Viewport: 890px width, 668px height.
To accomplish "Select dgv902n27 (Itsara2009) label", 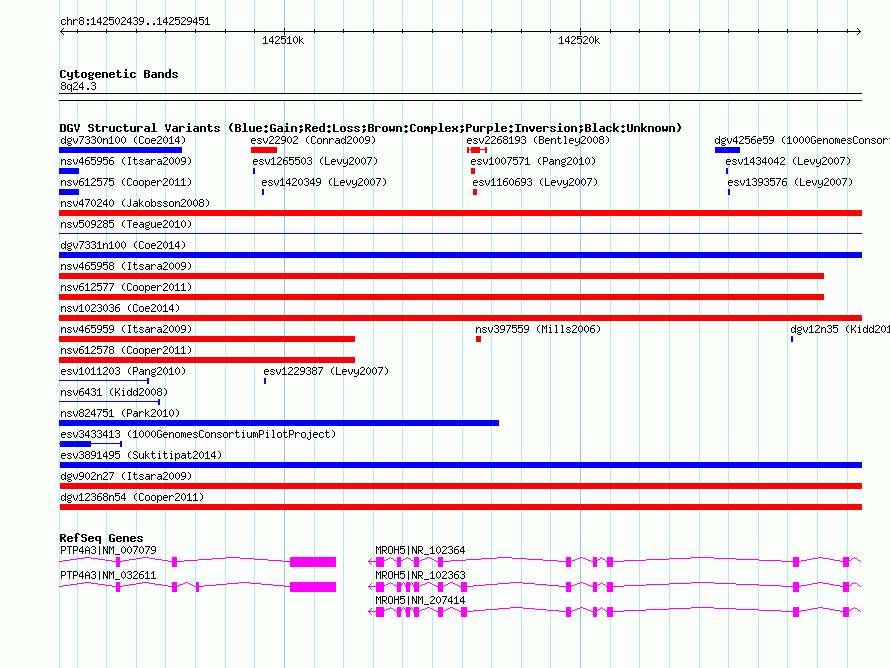I will point(126,476).
